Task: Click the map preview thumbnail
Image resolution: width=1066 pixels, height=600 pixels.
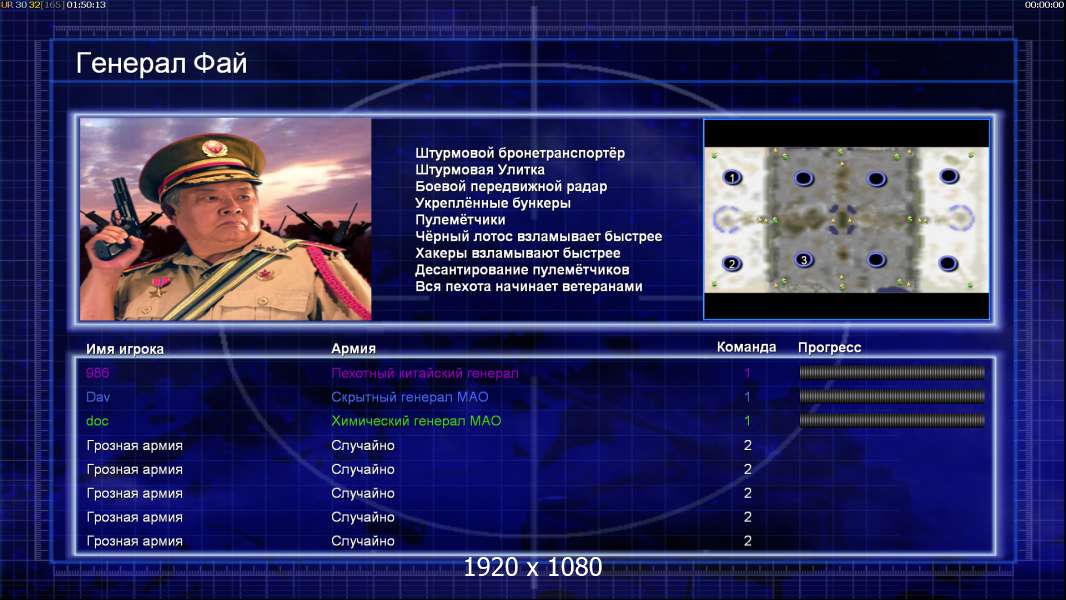Action: click(846, 219)
